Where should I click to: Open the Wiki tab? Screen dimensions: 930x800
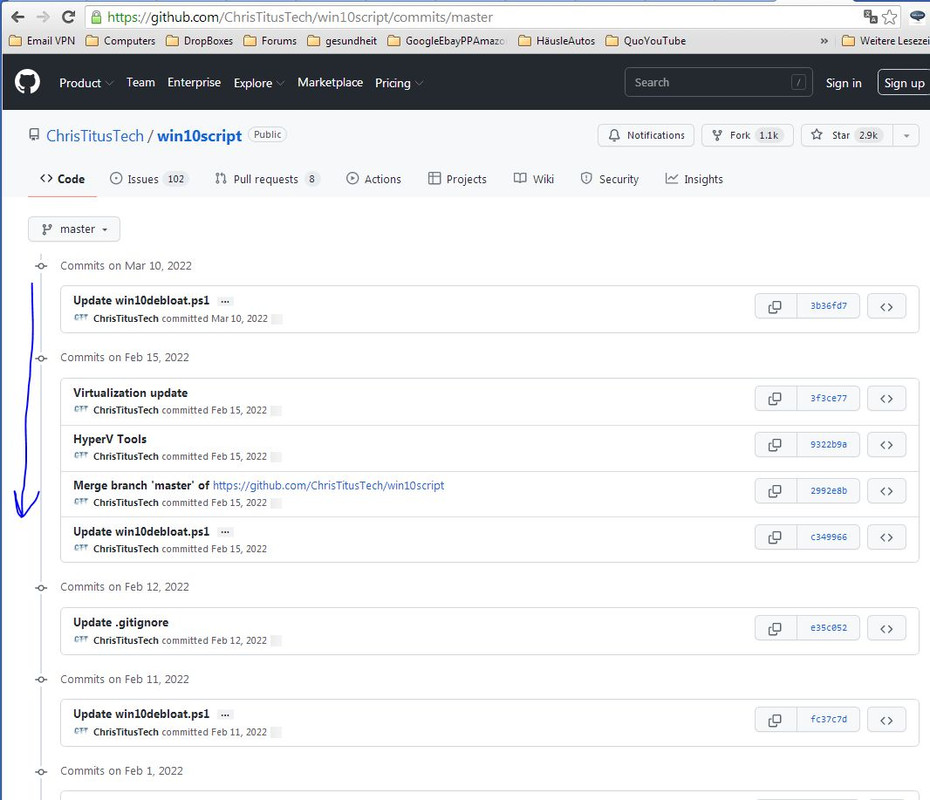(x=534, y=179)
